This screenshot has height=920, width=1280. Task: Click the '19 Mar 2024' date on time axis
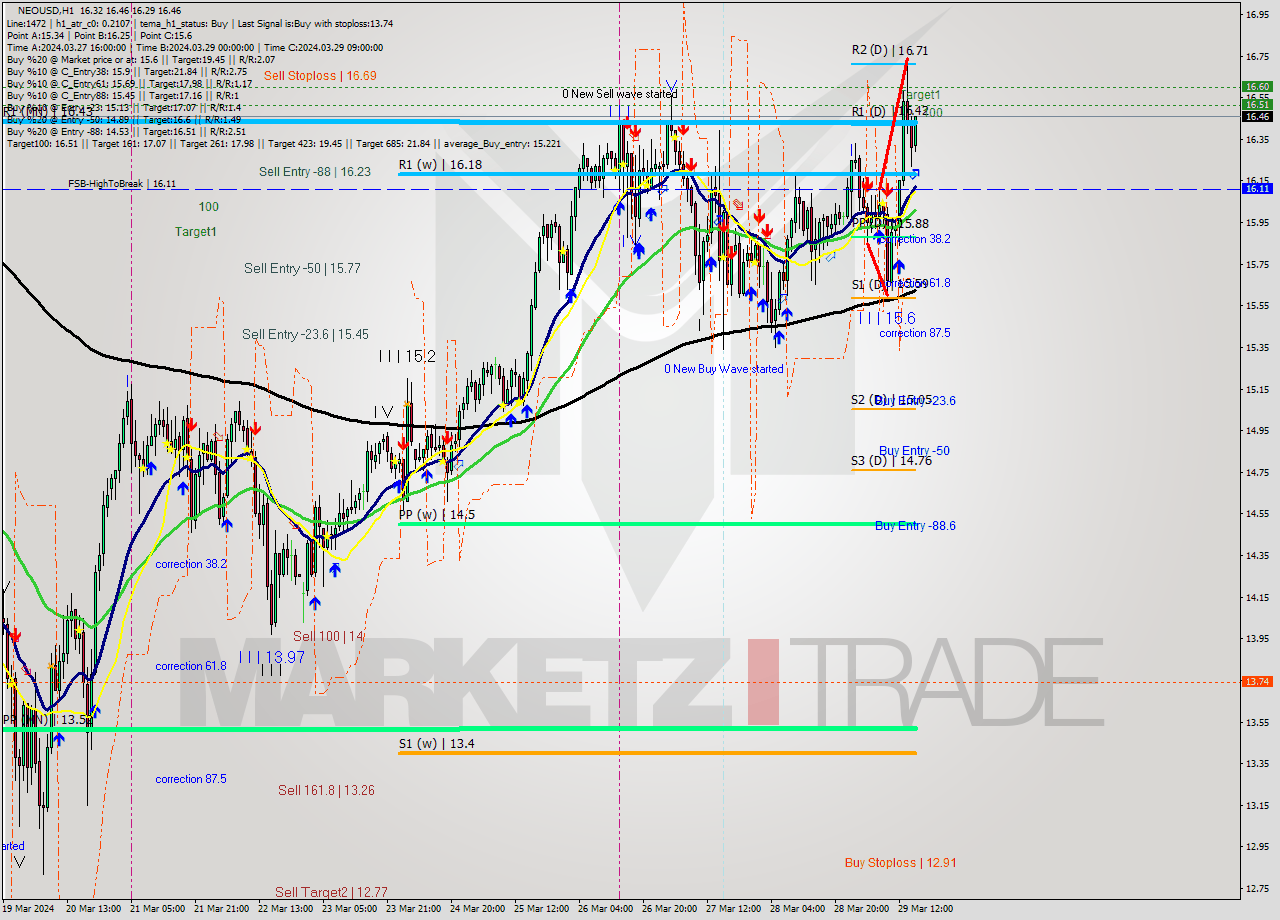tap(28, 909)
